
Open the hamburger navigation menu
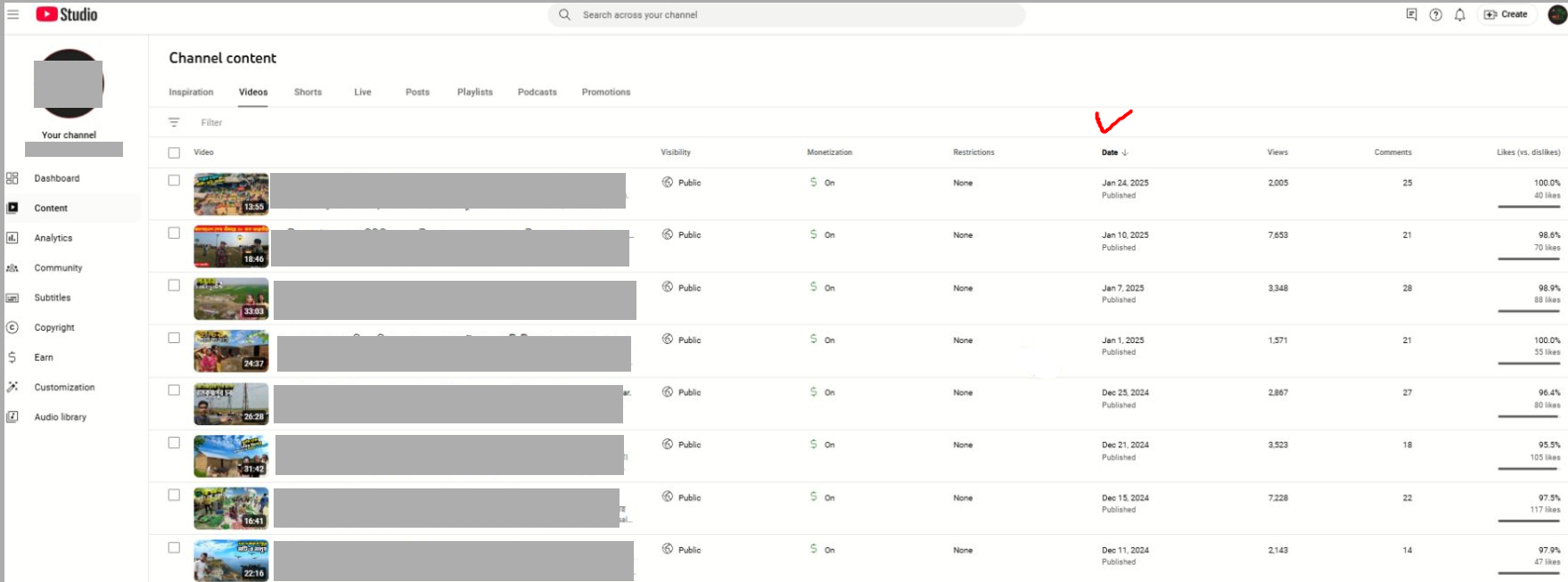tap(12, 14)
